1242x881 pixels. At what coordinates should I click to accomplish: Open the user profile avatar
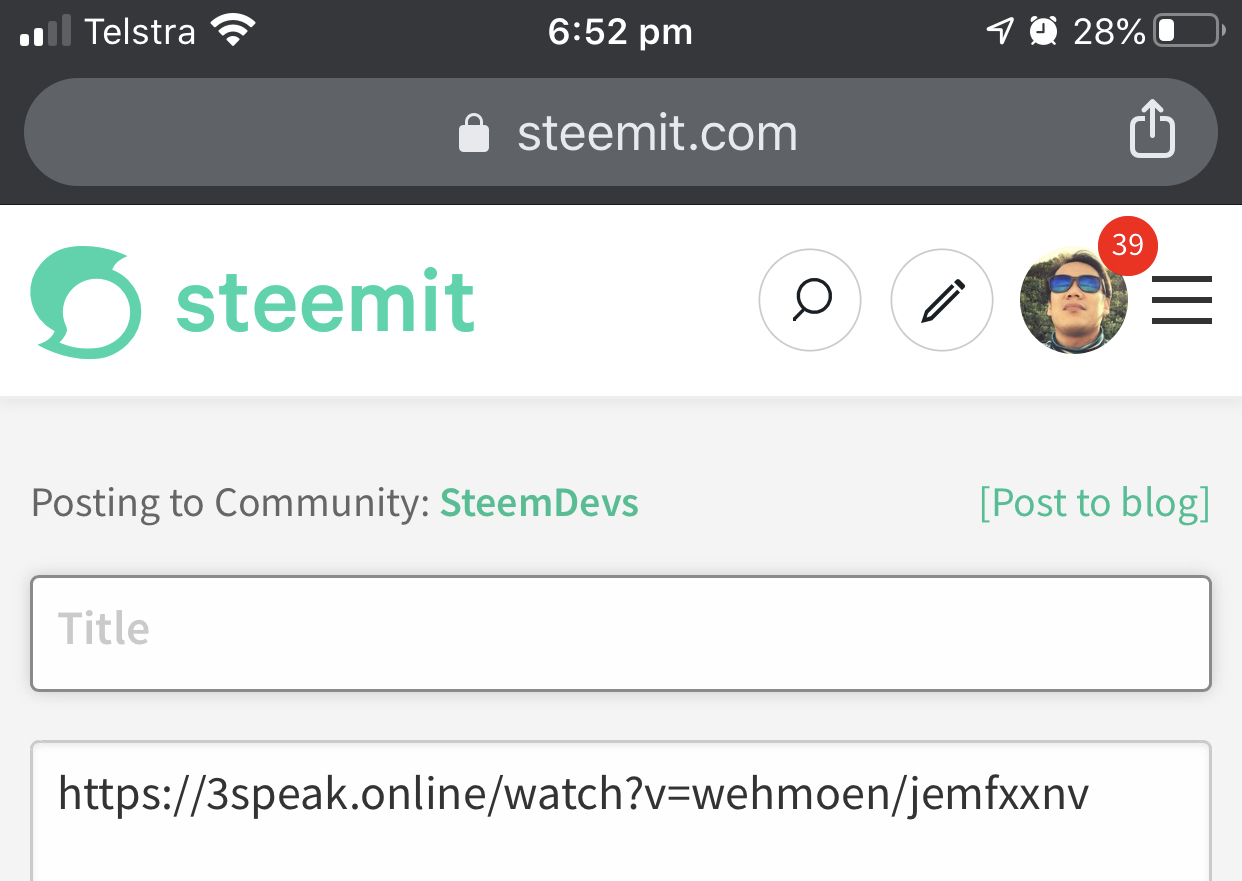point(1073,301)
